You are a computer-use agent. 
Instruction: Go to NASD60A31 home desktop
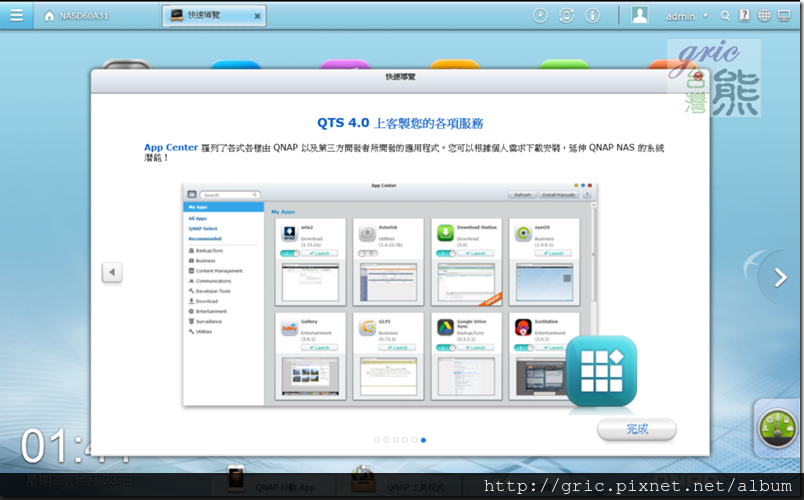[76, 16]
